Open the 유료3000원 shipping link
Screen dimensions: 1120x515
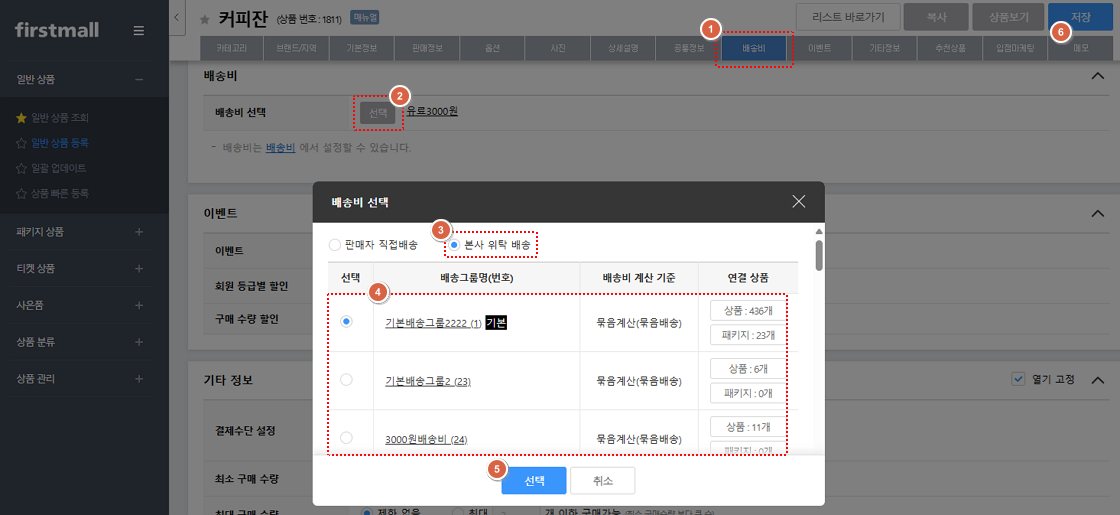pos(432,111)
